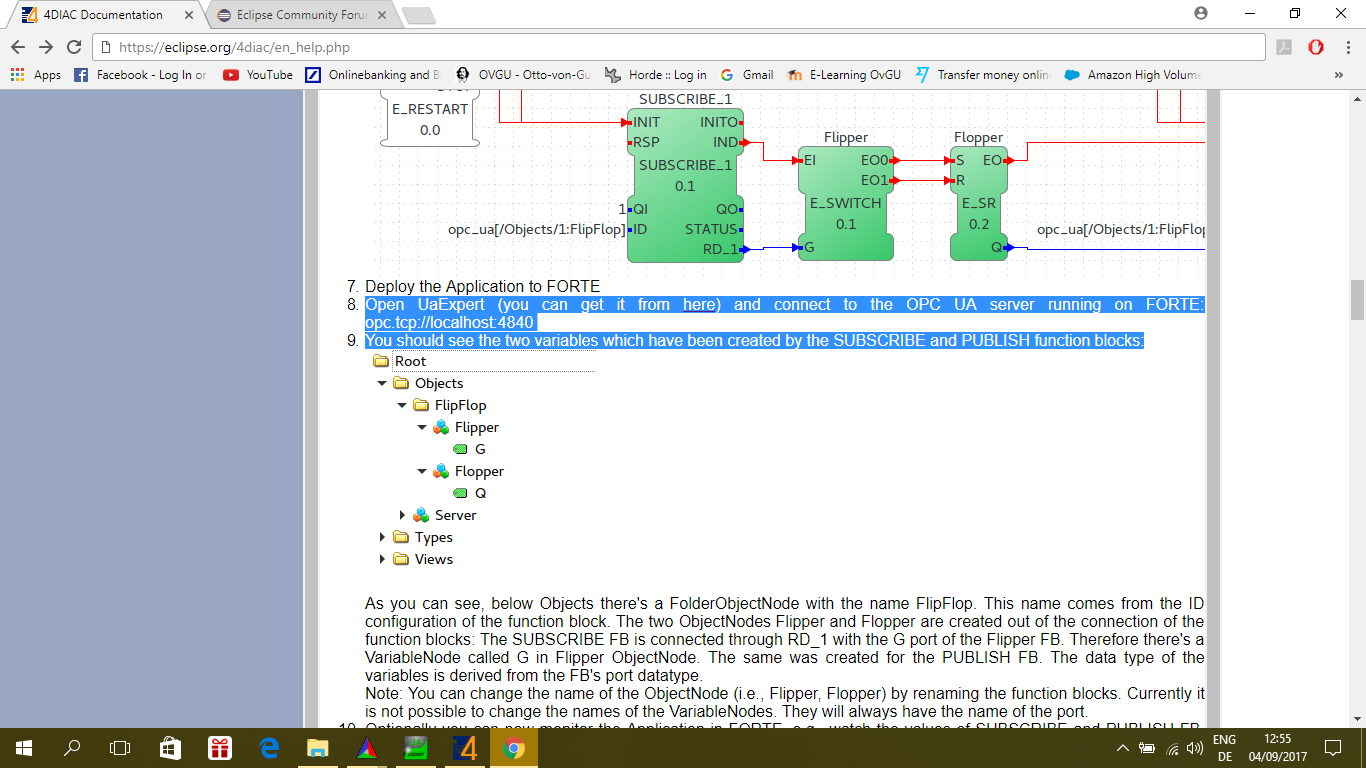1366x768 pixels.
Task: Expand the Server object node
Action: 402,515
